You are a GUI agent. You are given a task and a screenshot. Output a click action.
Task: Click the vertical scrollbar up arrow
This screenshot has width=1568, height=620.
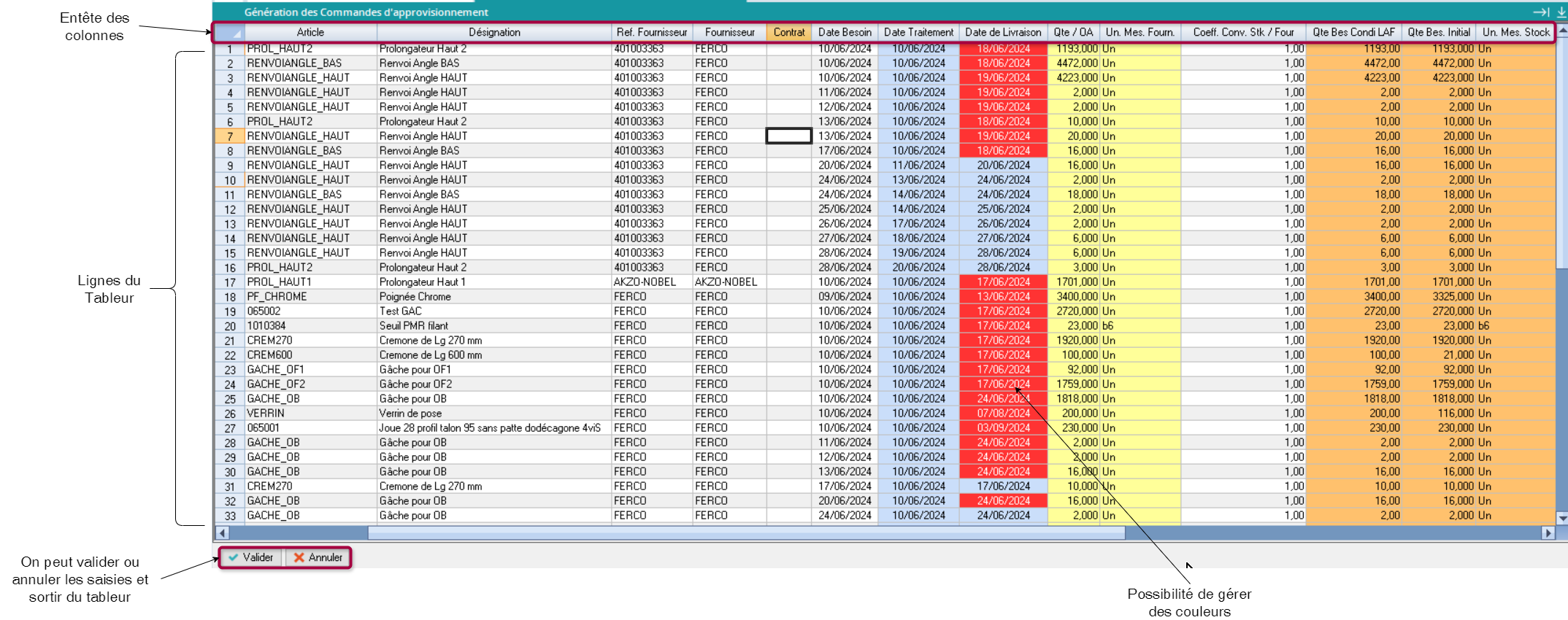point(1562,32)
